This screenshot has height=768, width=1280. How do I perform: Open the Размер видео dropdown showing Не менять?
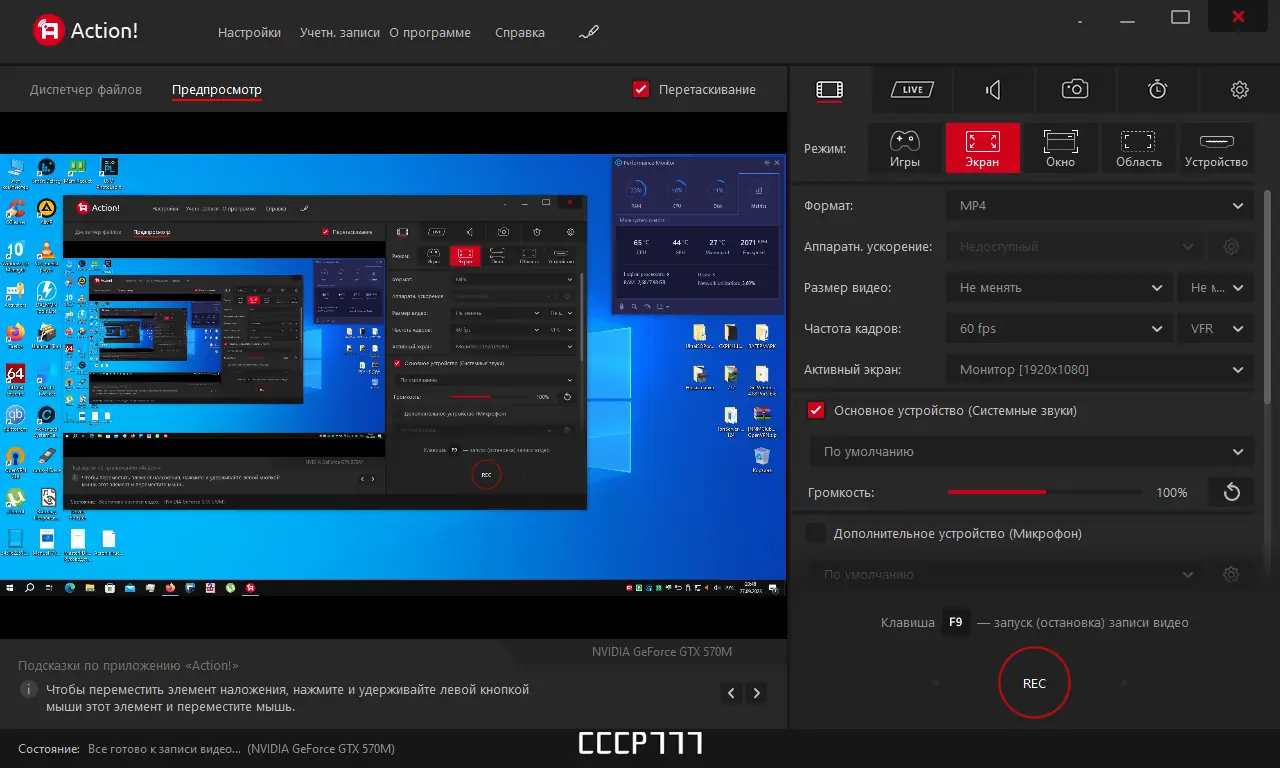click(x=1059, y=287)
